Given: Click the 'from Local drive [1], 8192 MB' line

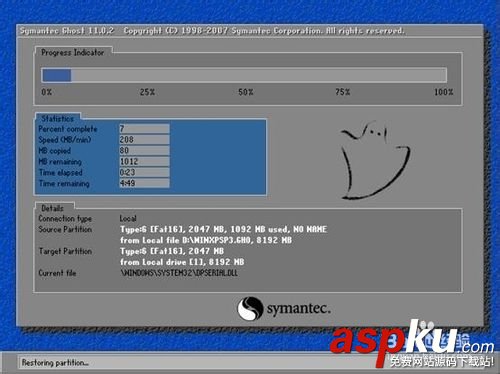Looking at the screenshot, I should pyautogui.click(x=182, y=262).
